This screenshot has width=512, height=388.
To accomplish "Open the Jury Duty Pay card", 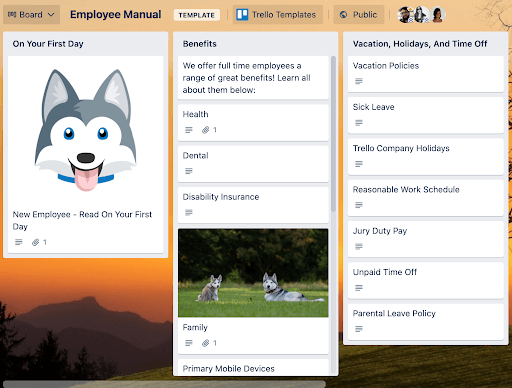I will tap(426, 239).
